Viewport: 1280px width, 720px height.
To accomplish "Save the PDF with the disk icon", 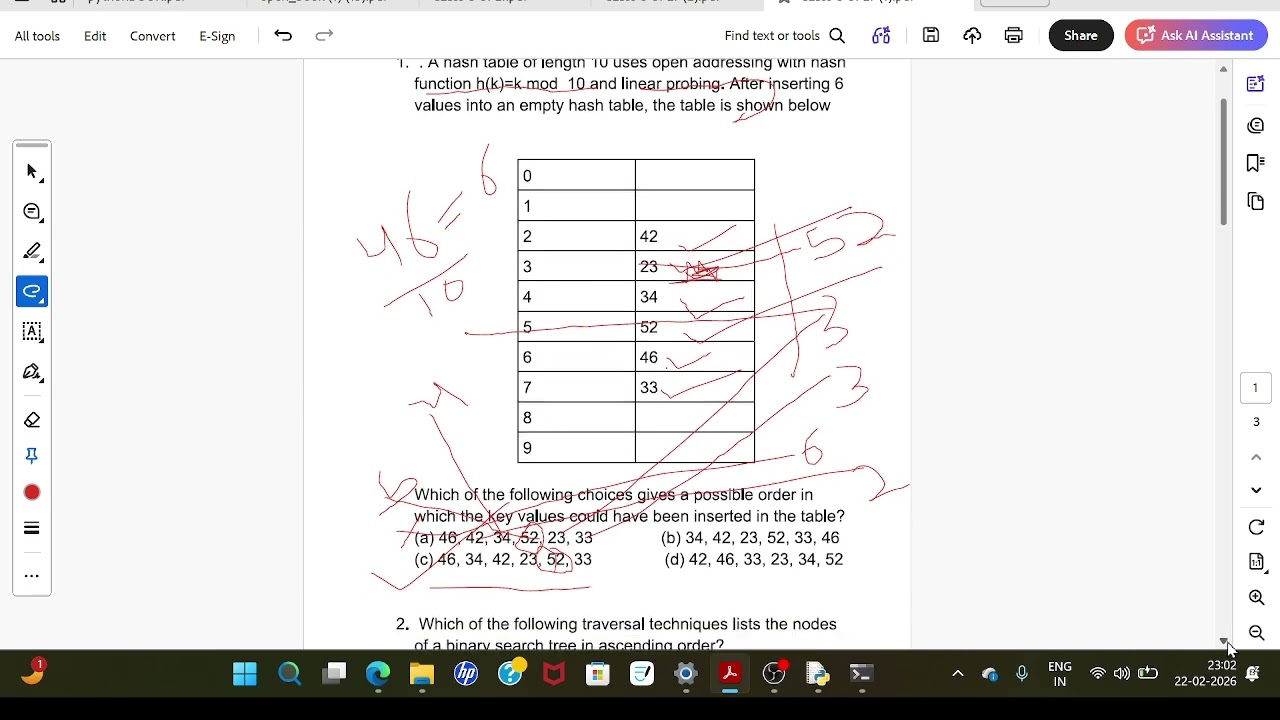I will pos(931,36).
